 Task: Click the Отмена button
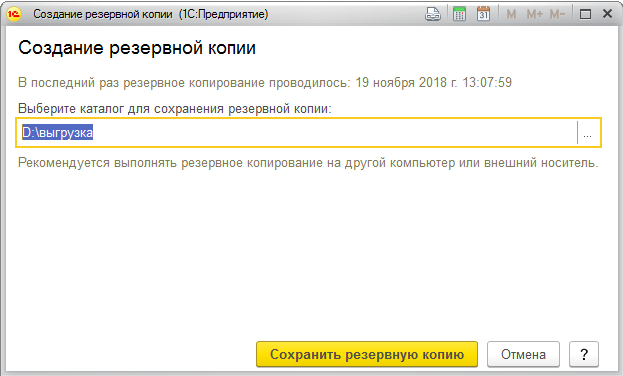coord(523,354)
